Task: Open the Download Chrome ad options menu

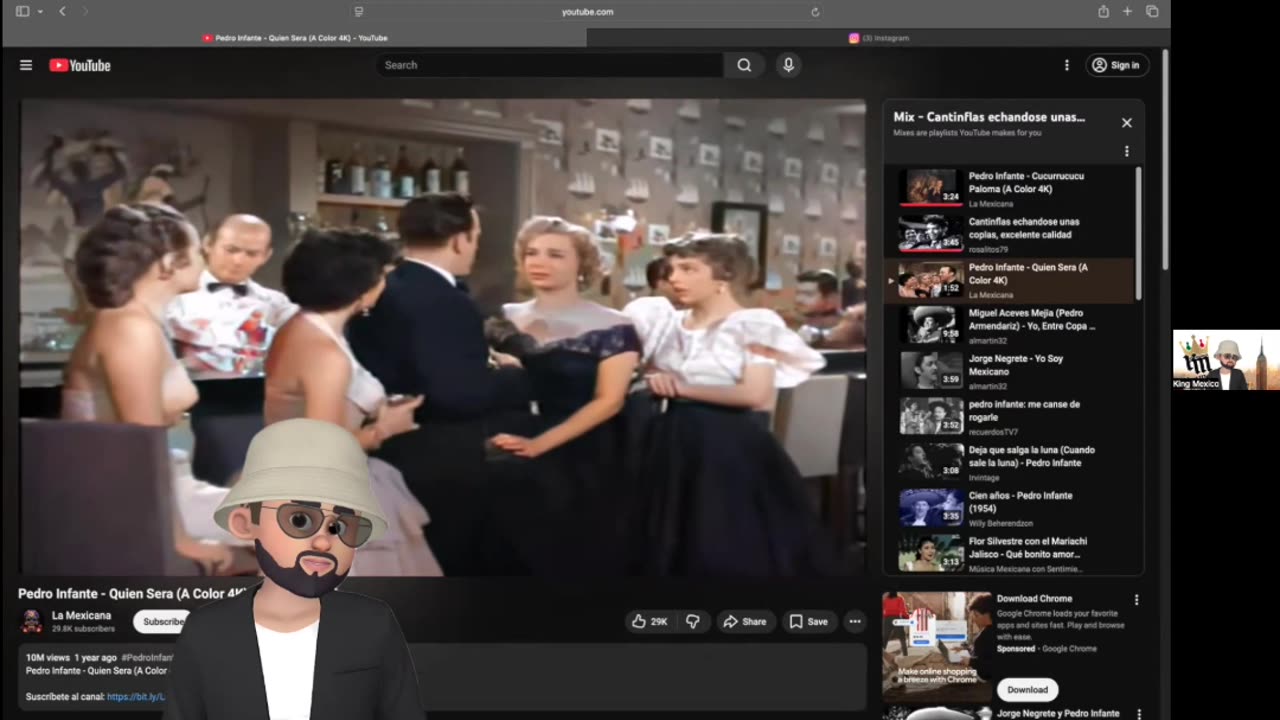Action: click(1136, 600)
